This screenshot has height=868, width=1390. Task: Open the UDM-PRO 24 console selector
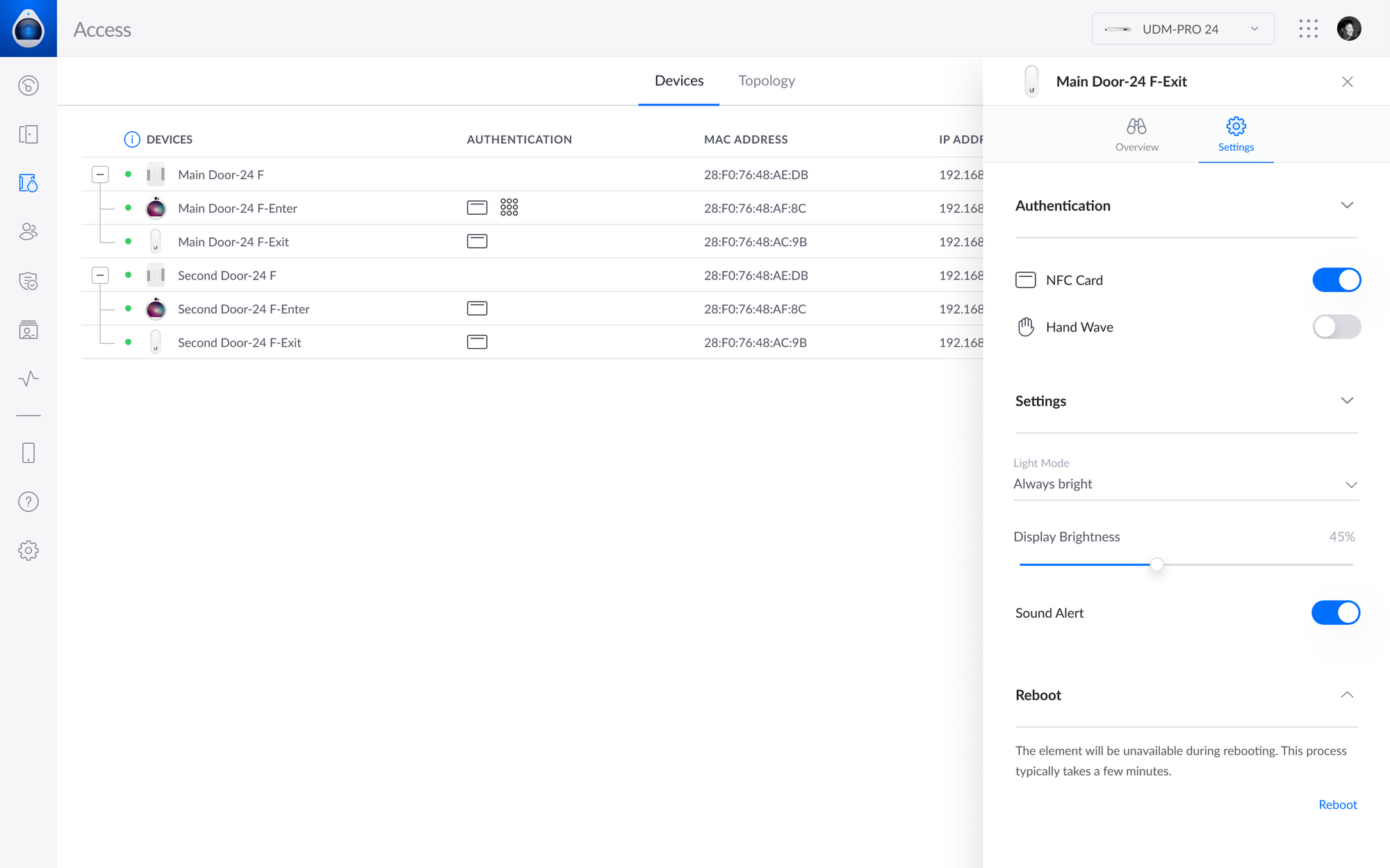tap(1182, 29)
